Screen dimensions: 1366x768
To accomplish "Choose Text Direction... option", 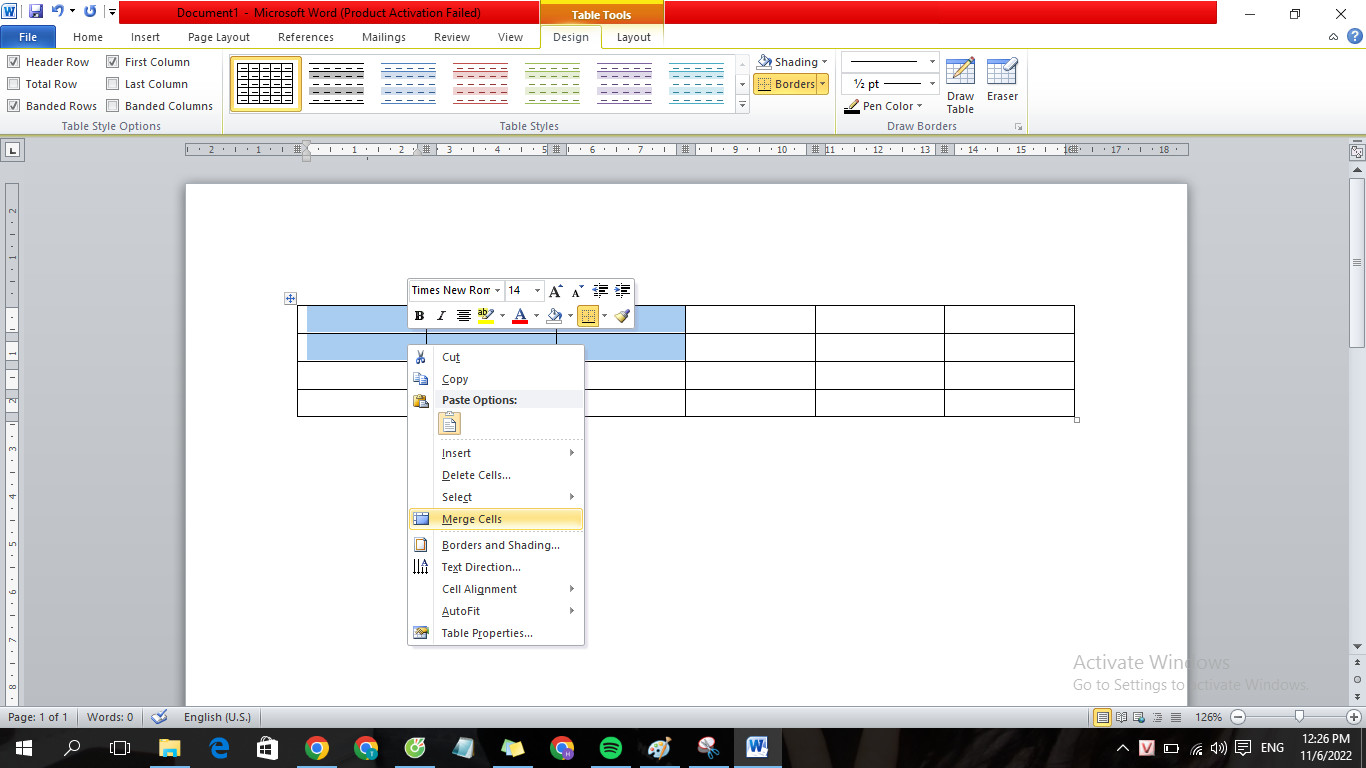I will 496,567.
